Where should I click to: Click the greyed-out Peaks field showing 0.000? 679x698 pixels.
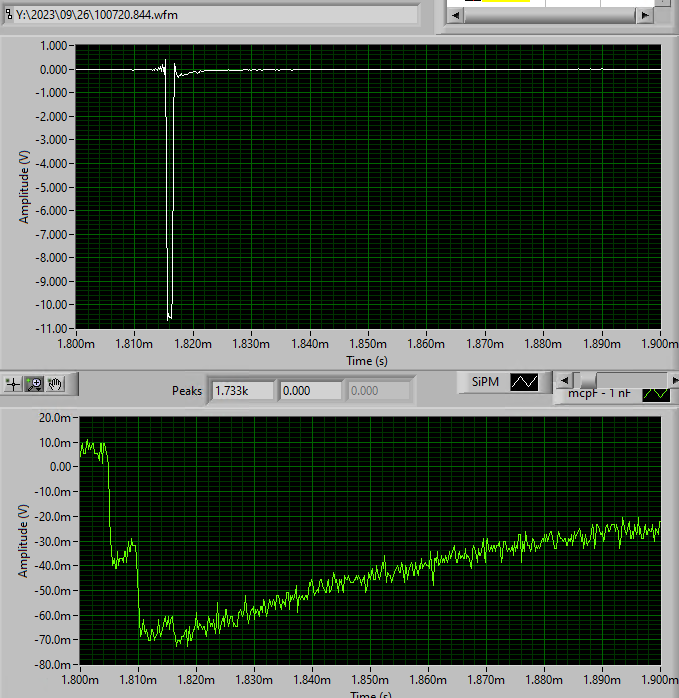tap(378, 390)
